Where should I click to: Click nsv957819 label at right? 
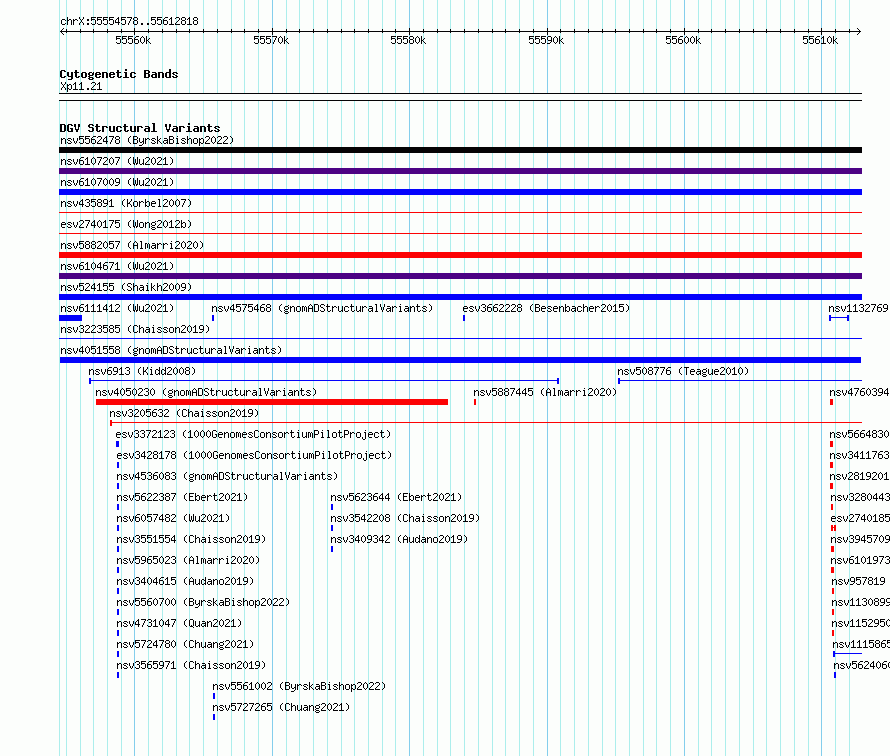pos(858,581)
